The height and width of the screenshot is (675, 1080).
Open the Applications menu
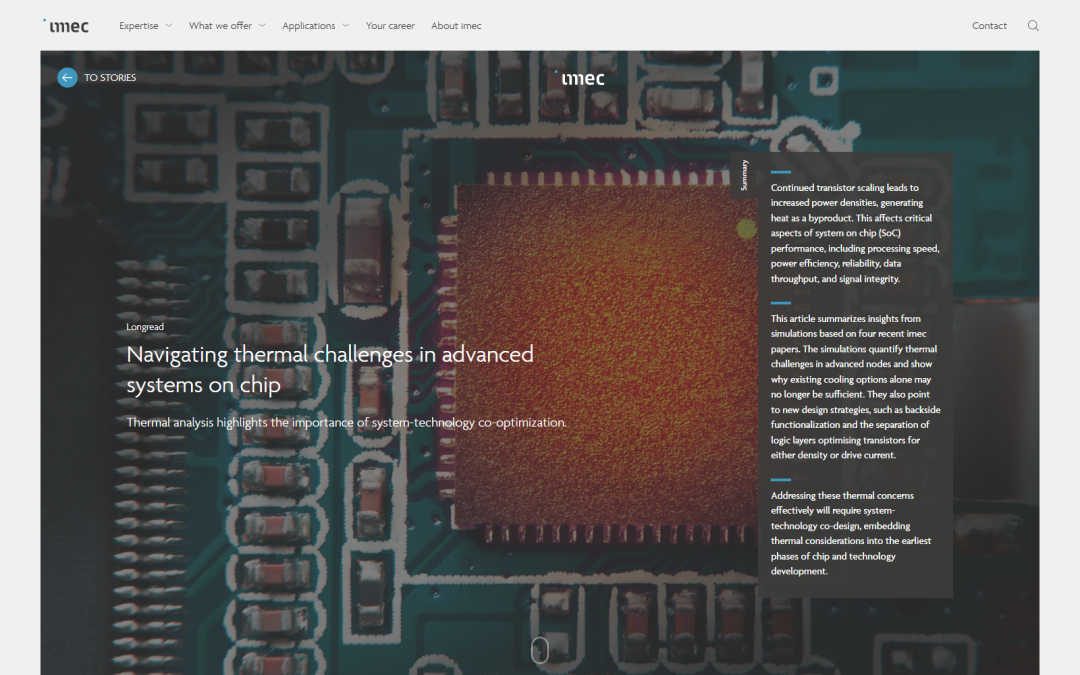(x=309, y=25)
